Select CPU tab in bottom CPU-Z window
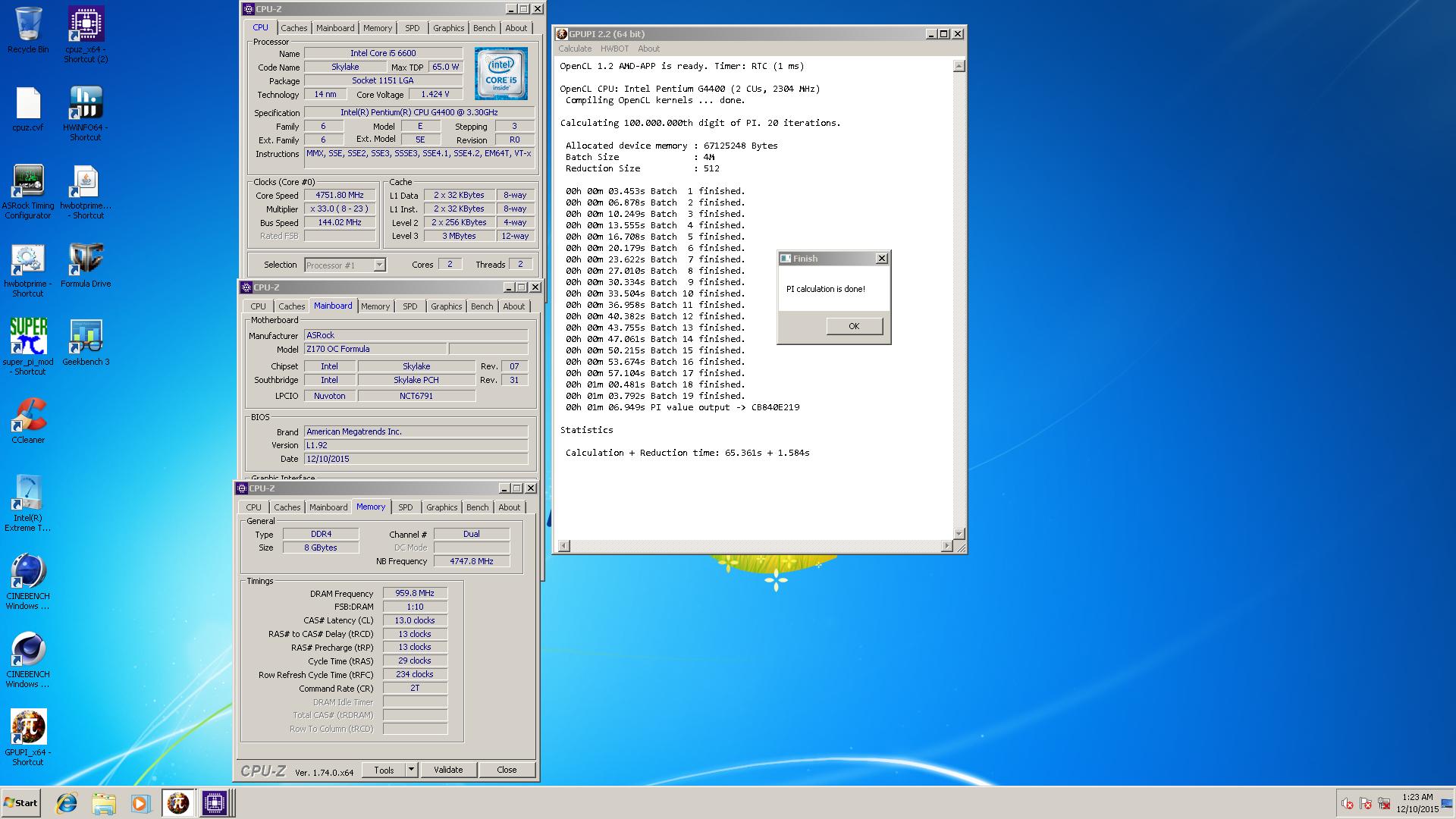1456x819 pixels. pyautogui.click(x=254, y=507)
